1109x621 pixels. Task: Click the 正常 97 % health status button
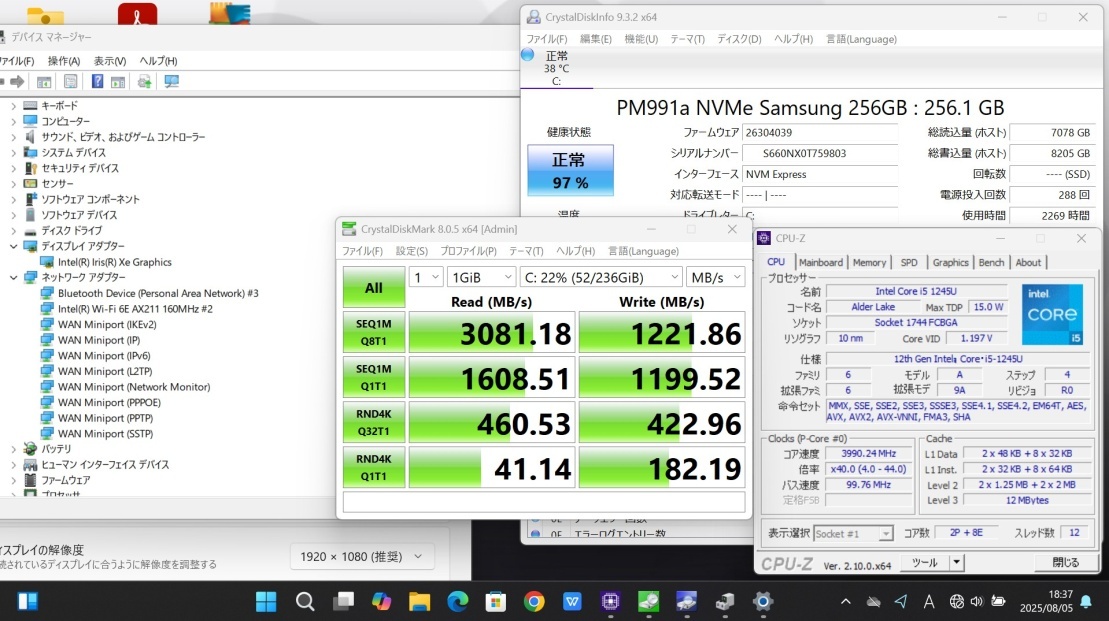(x=570, y=170)
